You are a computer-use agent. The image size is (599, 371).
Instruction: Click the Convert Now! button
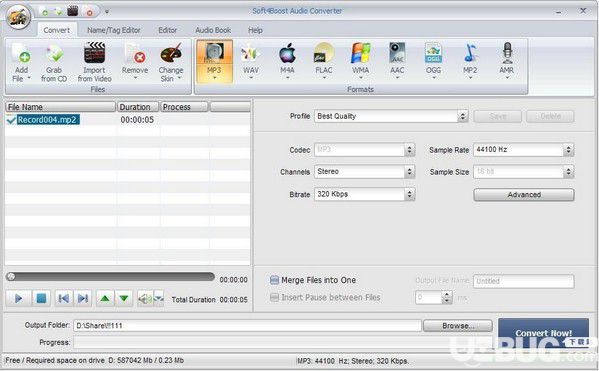543,333
